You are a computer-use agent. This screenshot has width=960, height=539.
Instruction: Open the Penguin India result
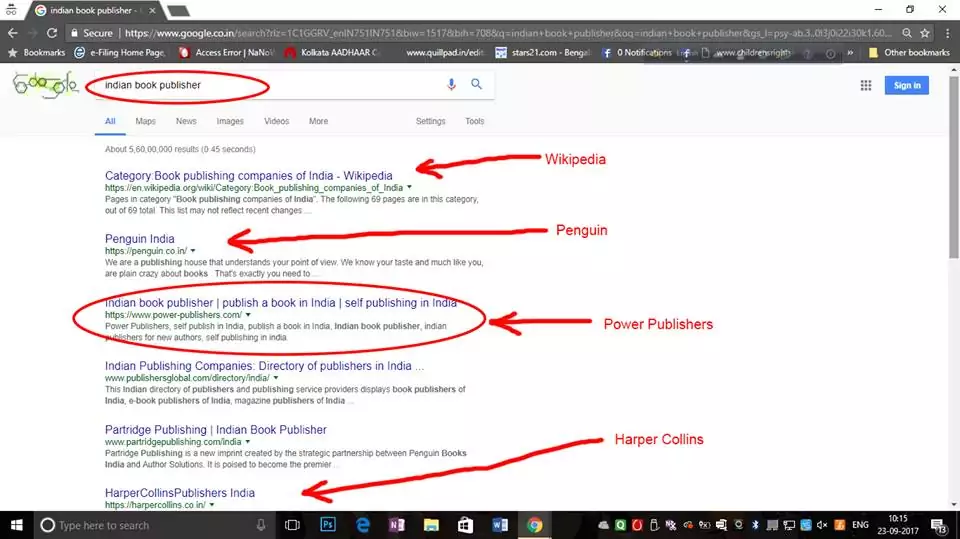click(x=140, y=239)
